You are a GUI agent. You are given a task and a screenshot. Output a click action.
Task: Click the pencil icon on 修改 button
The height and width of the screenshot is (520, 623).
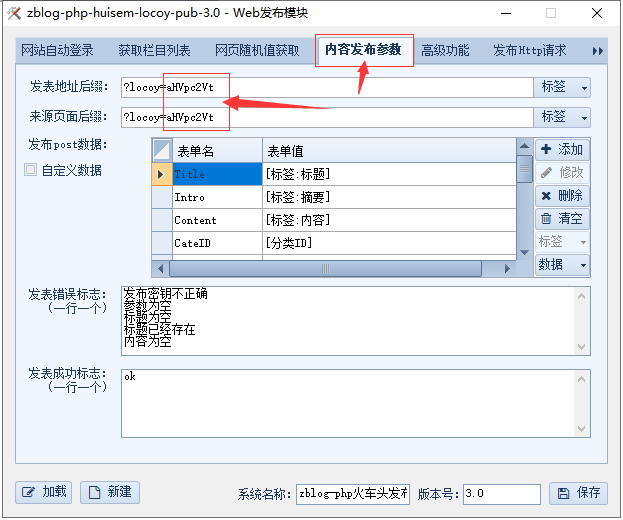(546, 172)
